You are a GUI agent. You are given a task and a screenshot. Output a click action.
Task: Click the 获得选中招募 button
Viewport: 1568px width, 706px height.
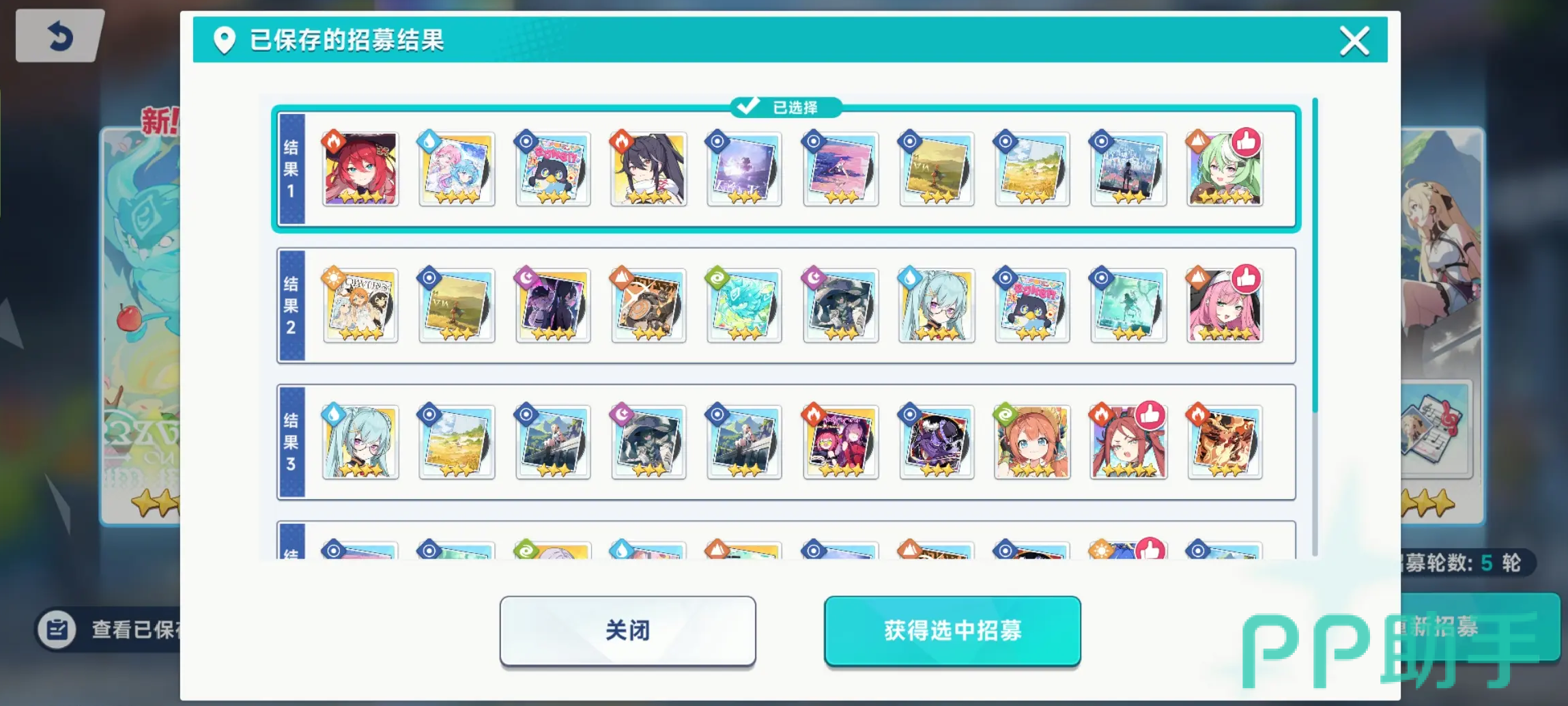952,630
